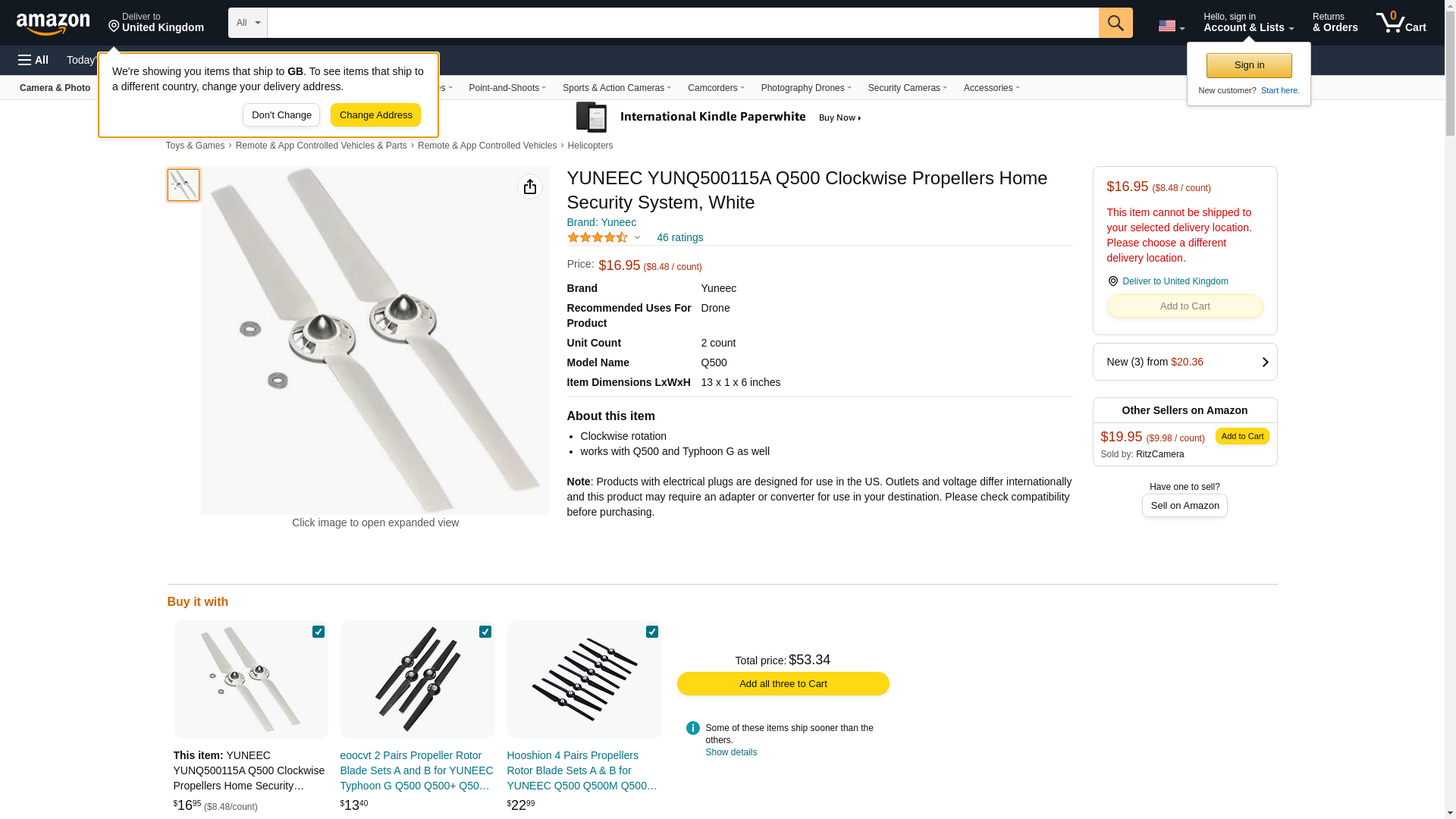Uncheck the first Buy it with item checkbox
1456x819 pixels.
318,632
